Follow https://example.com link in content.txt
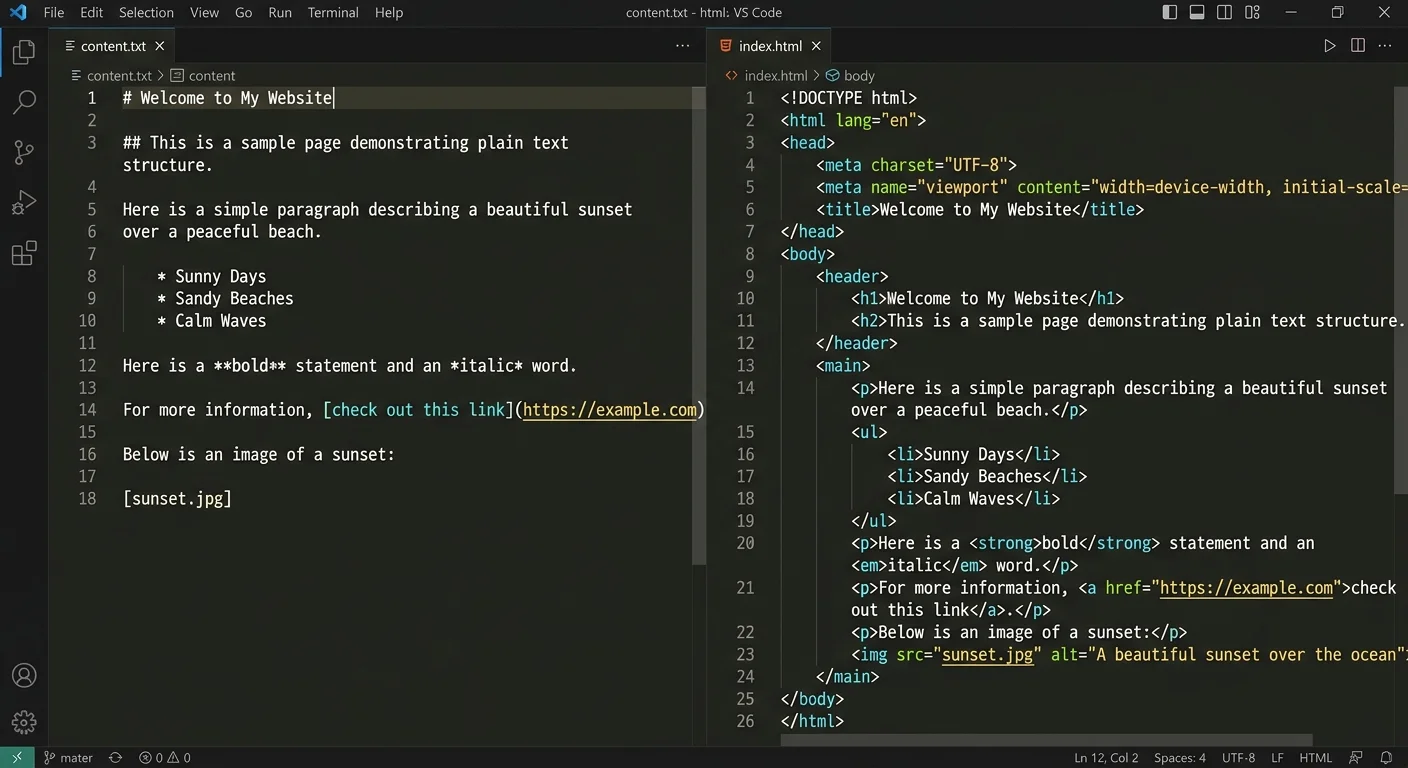 (x=610, y=410)
